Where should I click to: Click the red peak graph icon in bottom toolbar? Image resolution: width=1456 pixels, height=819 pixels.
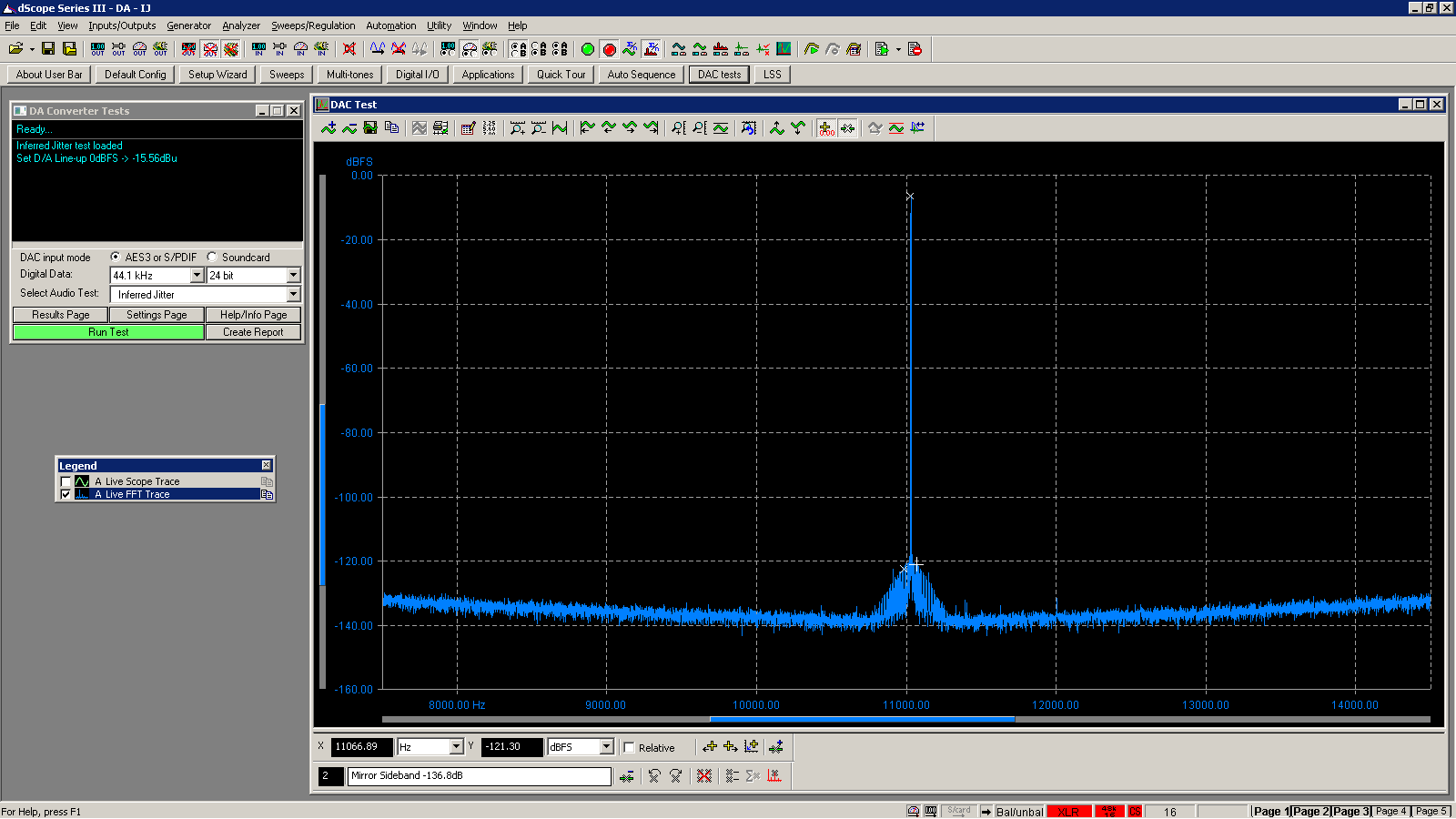point(773,776)
